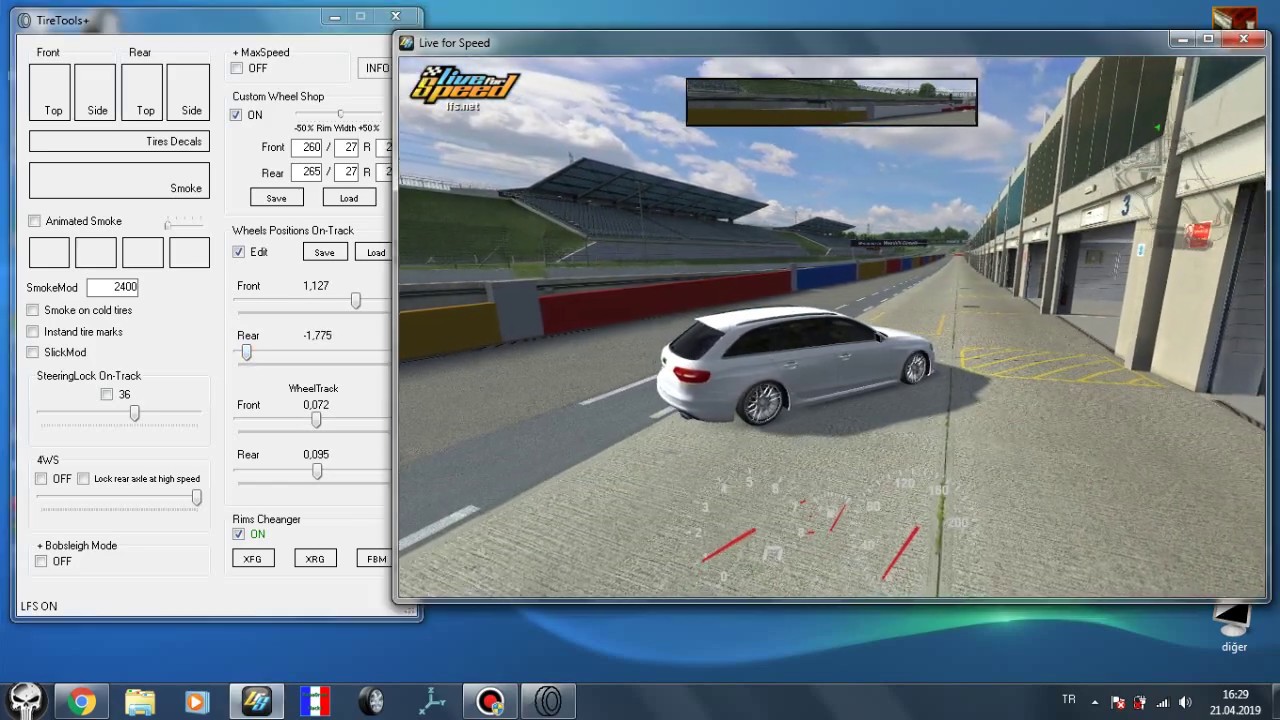Switch to TireTools+ in the taskbar
The width and height of the screenshot is (1280, 720).
(x=547, y=702)
